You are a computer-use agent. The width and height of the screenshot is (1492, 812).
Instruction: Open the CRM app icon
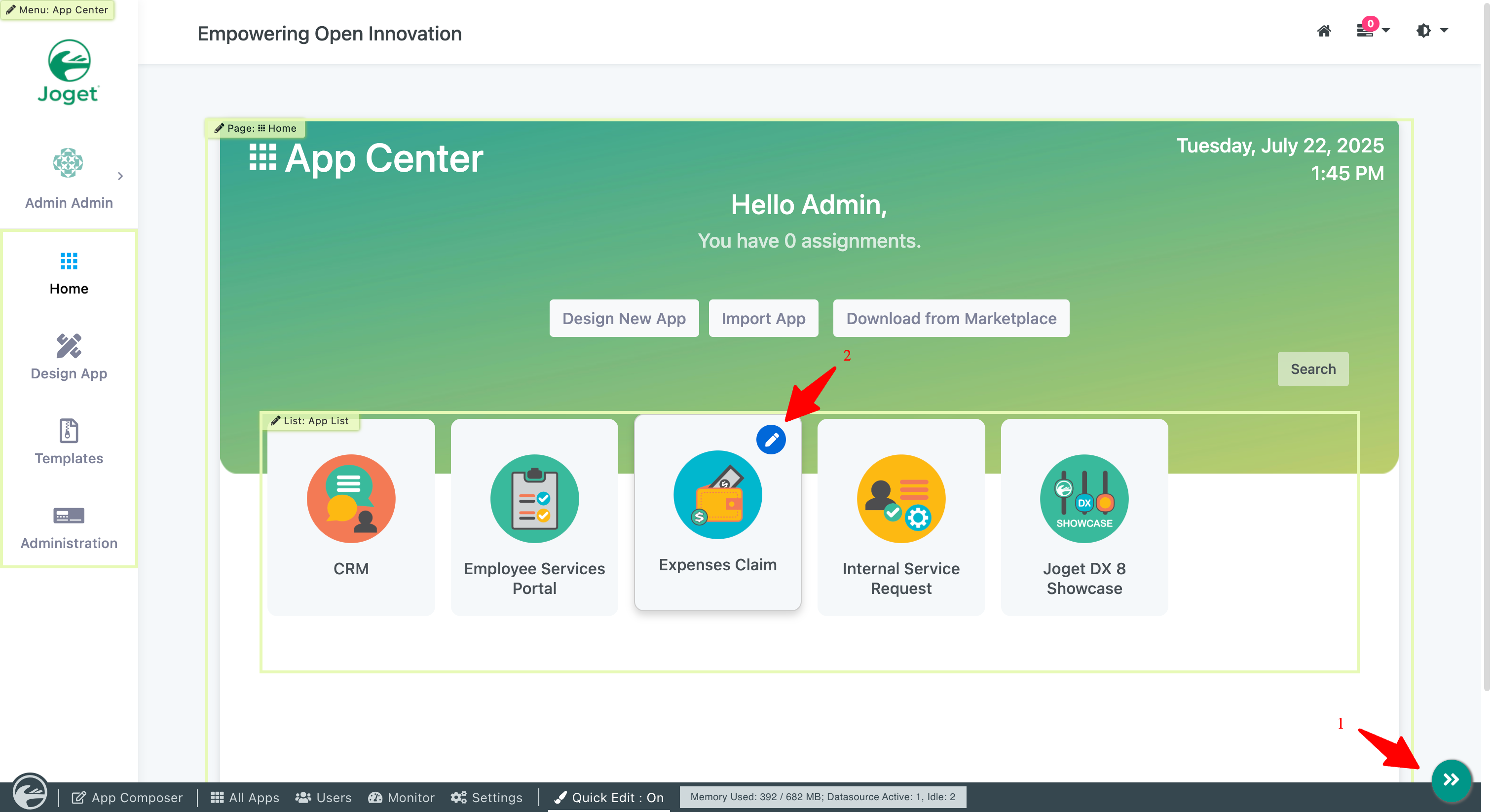click(x=351, y=499)
